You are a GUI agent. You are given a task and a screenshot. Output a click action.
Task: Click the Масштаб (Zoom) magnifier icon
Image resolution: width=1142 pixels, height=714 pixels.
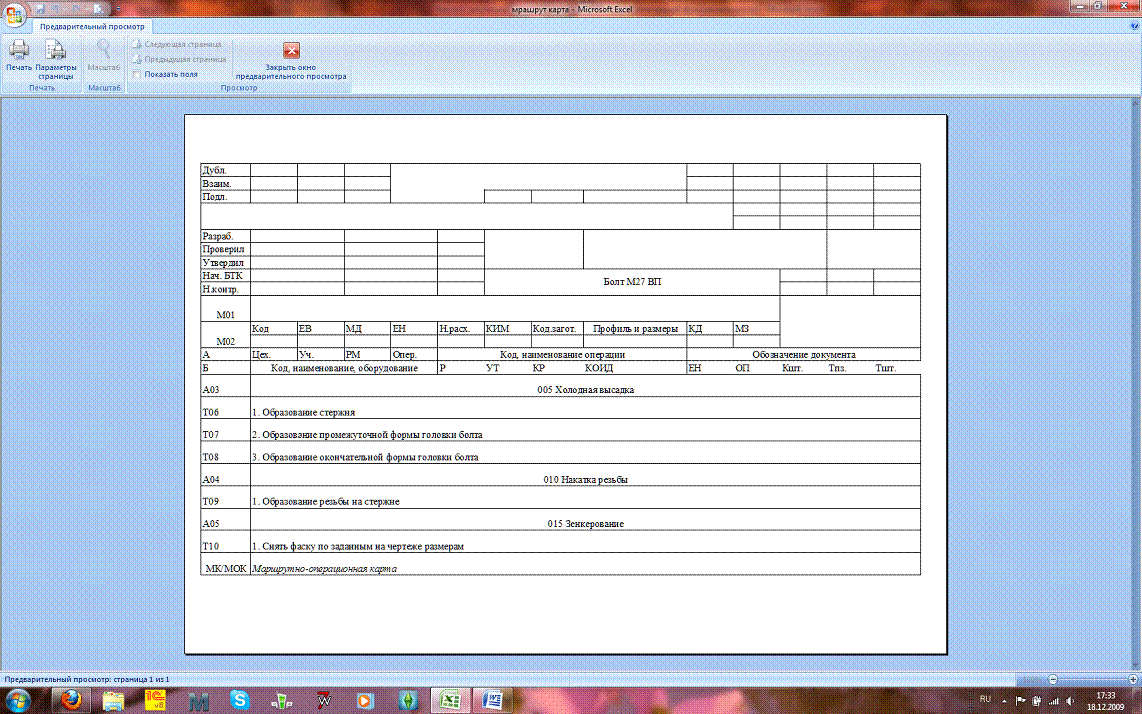[x=104, y=53]
